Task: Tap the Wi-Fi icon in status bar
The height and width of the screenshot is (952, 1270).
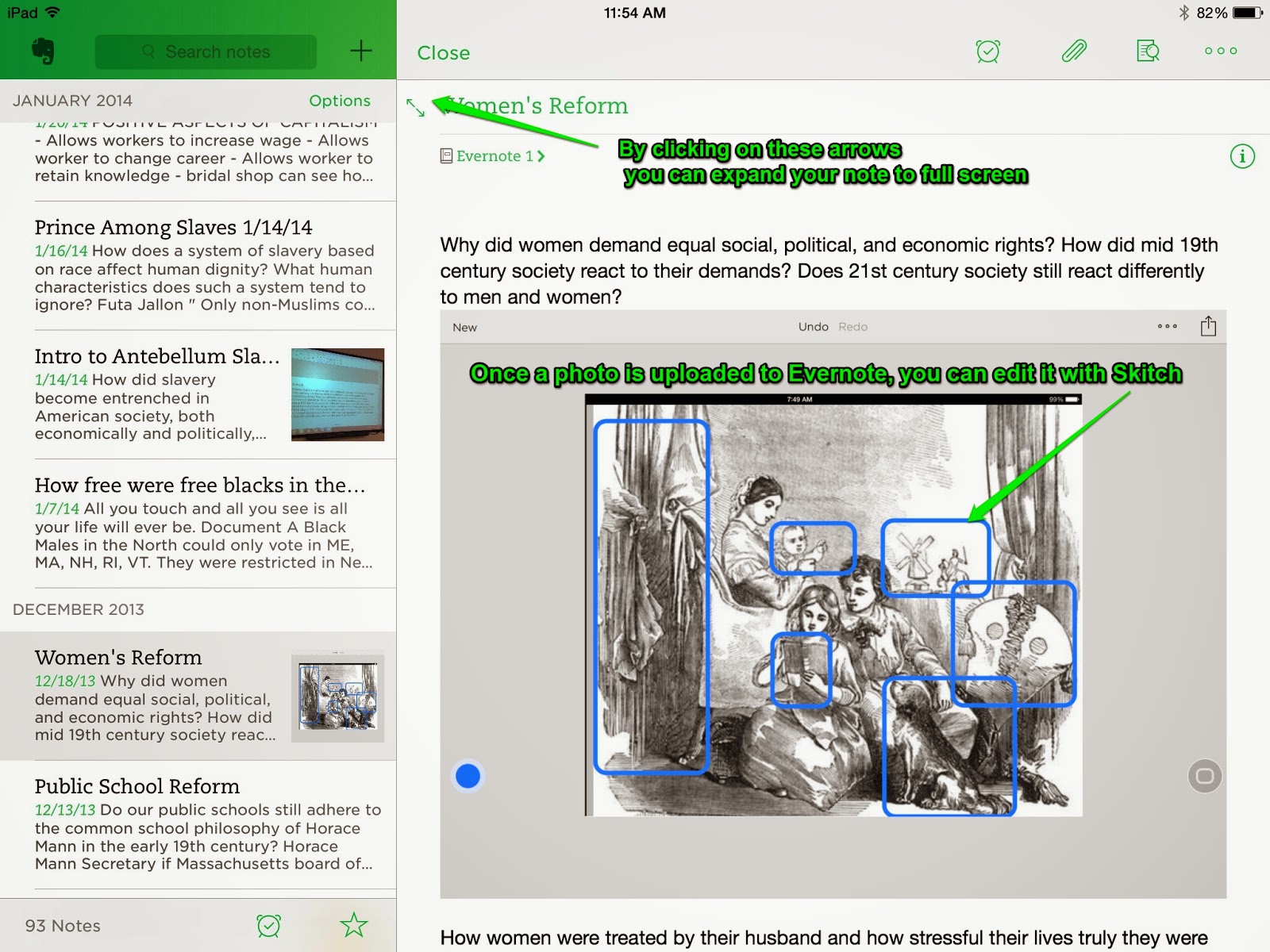Action: tap(52, 13)
